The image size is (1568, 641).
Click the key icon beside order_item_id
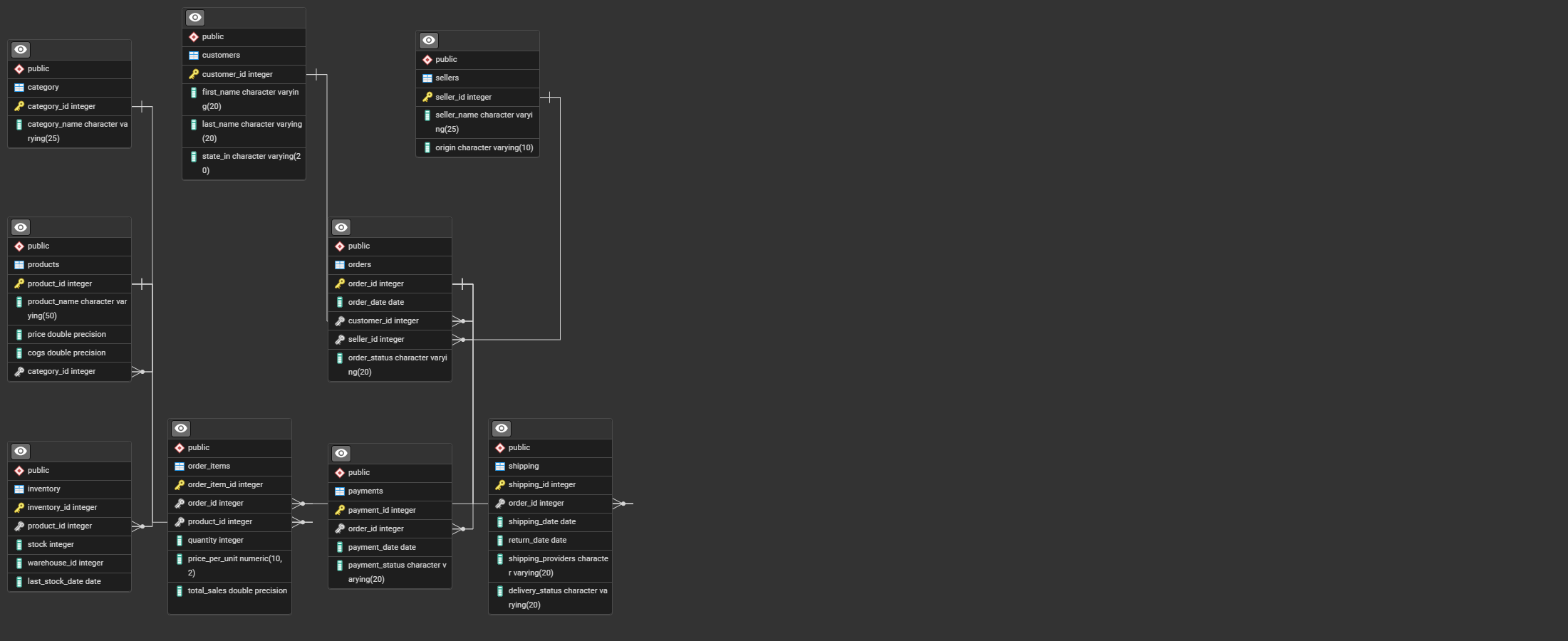pos(180,484)
